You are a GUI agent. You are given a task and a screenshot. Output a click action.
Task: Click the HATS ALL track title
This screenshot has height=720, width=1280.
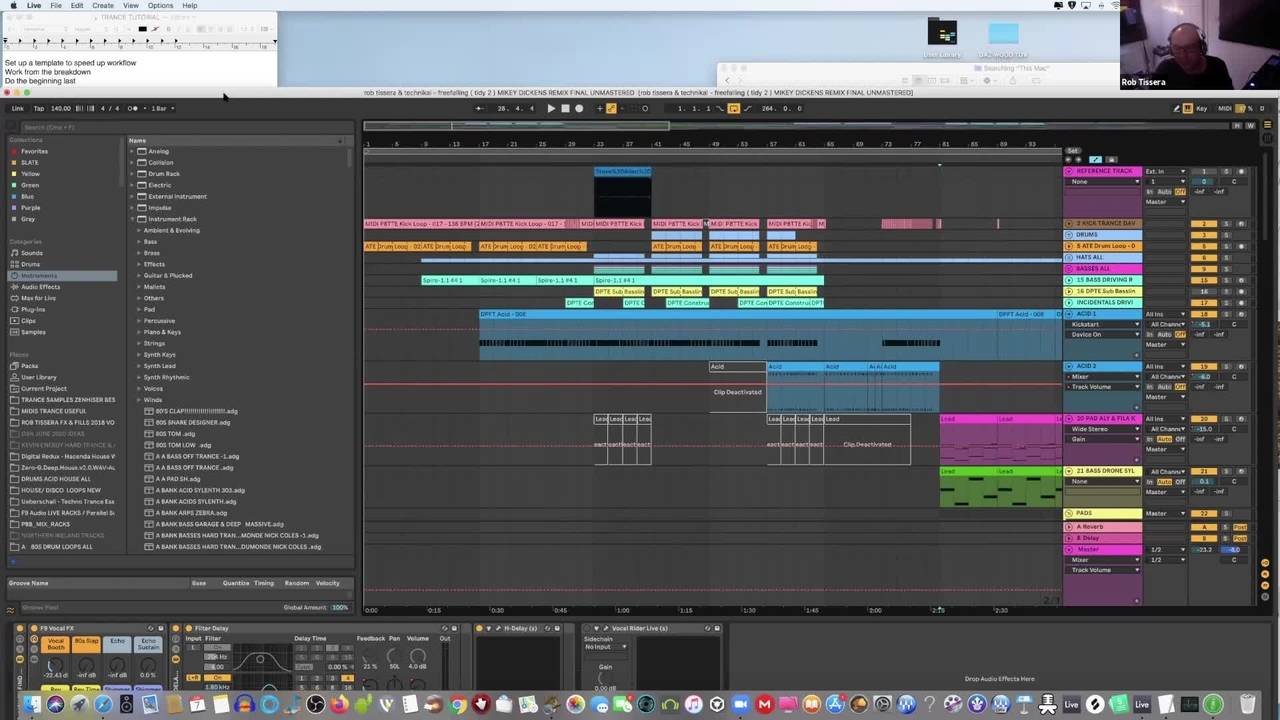point(1089,257)
